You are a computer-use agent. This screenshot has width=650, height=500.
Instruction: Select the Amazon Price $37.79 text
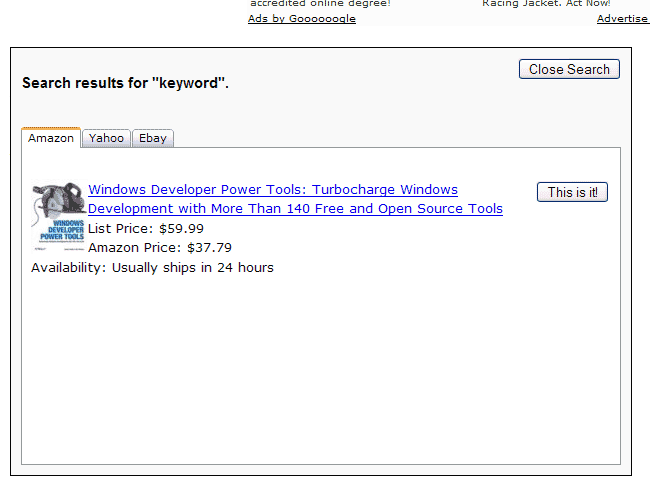pos(160,248)
